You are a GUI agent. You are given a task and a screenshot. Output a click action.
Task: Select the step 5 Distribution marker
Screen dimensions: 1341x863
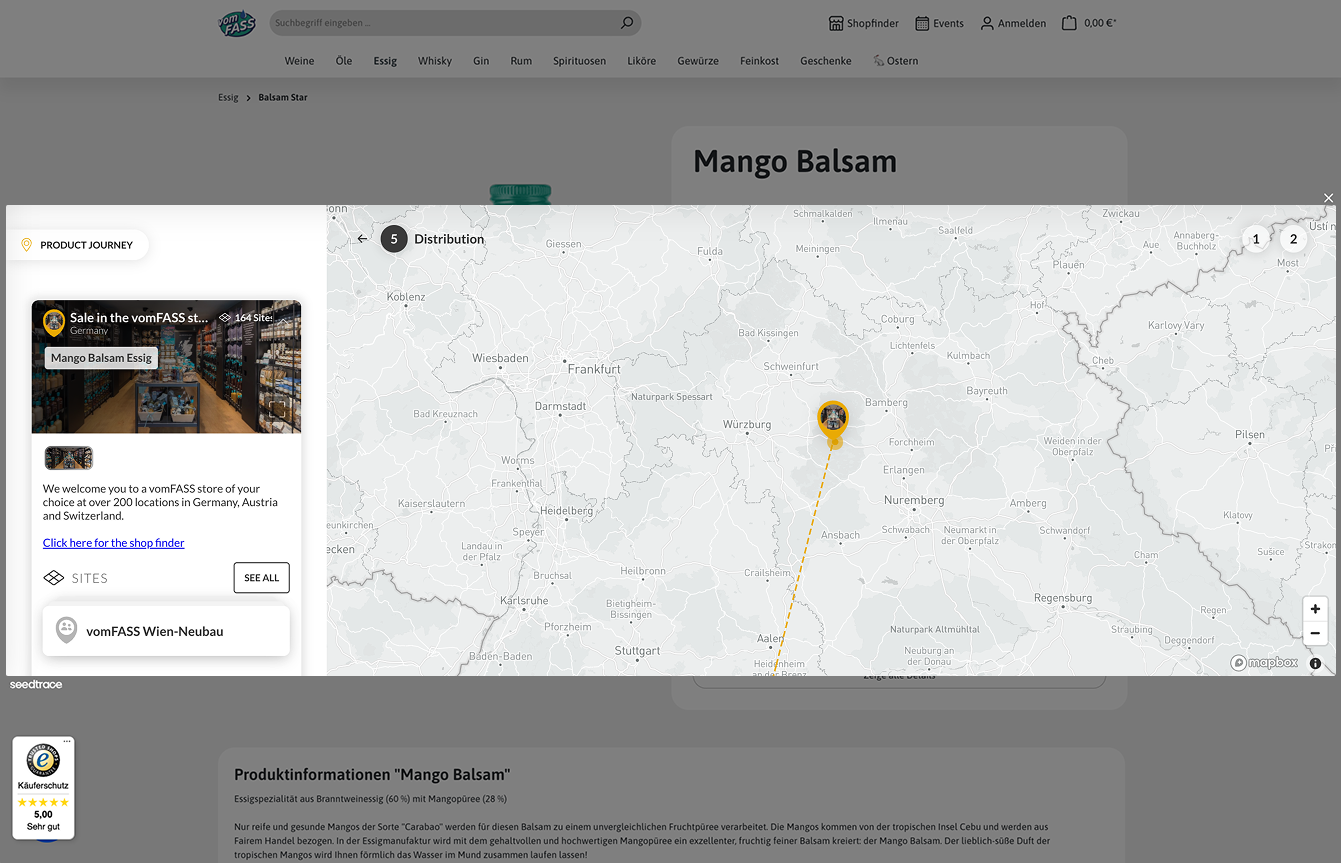(x=394, y=239)
